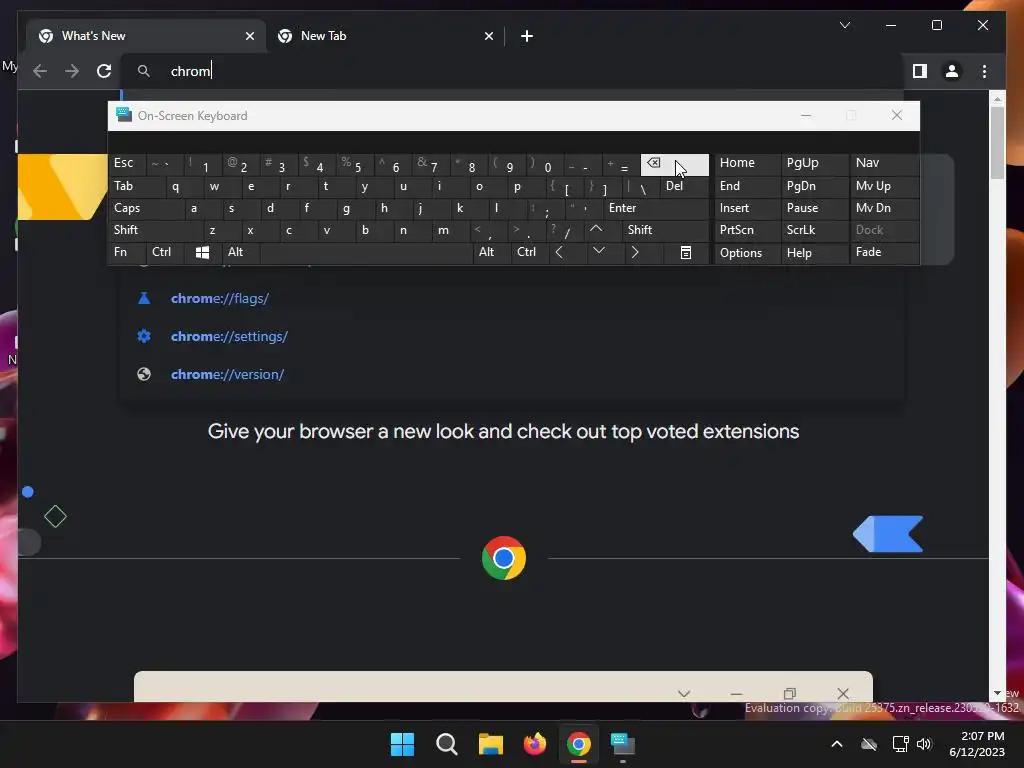Toggle the right Shift key on the On-Screen Keyboard
Screen dimensions: 1024x768
(x=665, y=230)
